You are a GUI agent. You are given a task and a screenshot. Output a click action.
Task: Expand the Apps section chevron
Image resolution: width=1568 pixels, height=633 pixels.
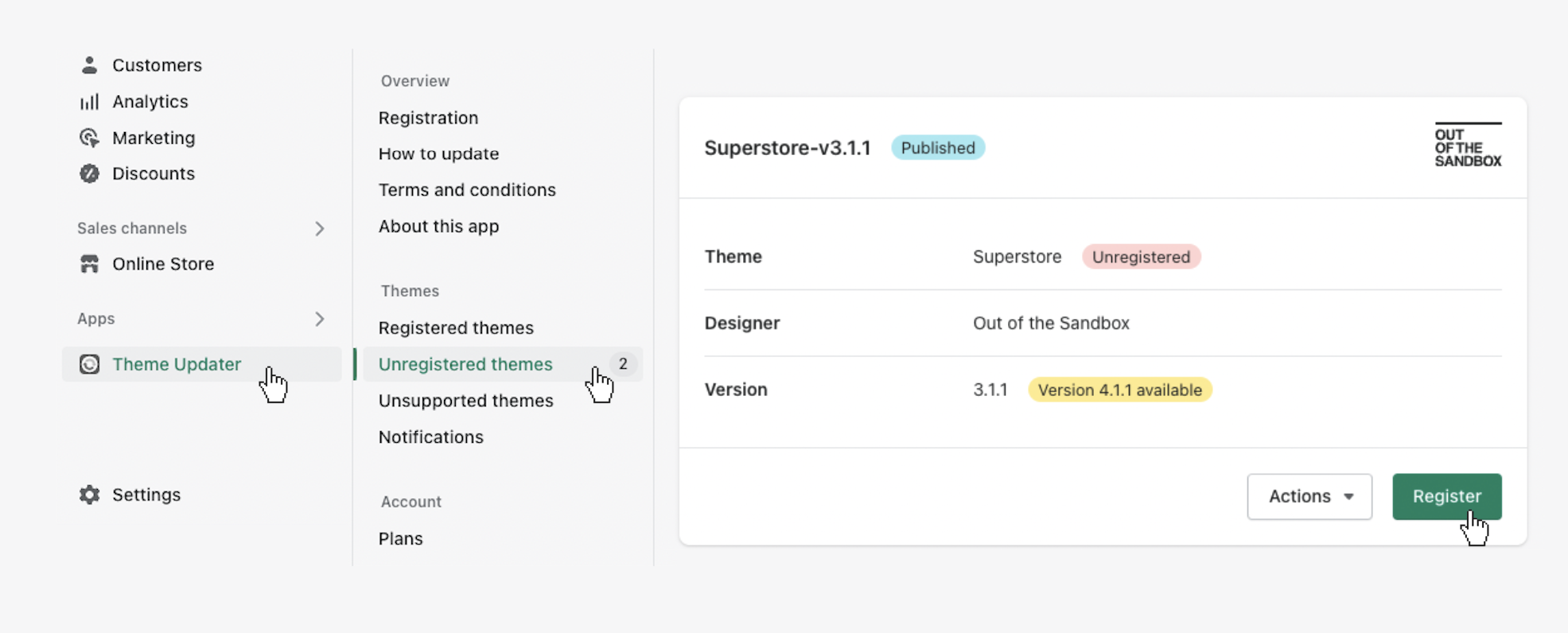click(x=320, y=319)
